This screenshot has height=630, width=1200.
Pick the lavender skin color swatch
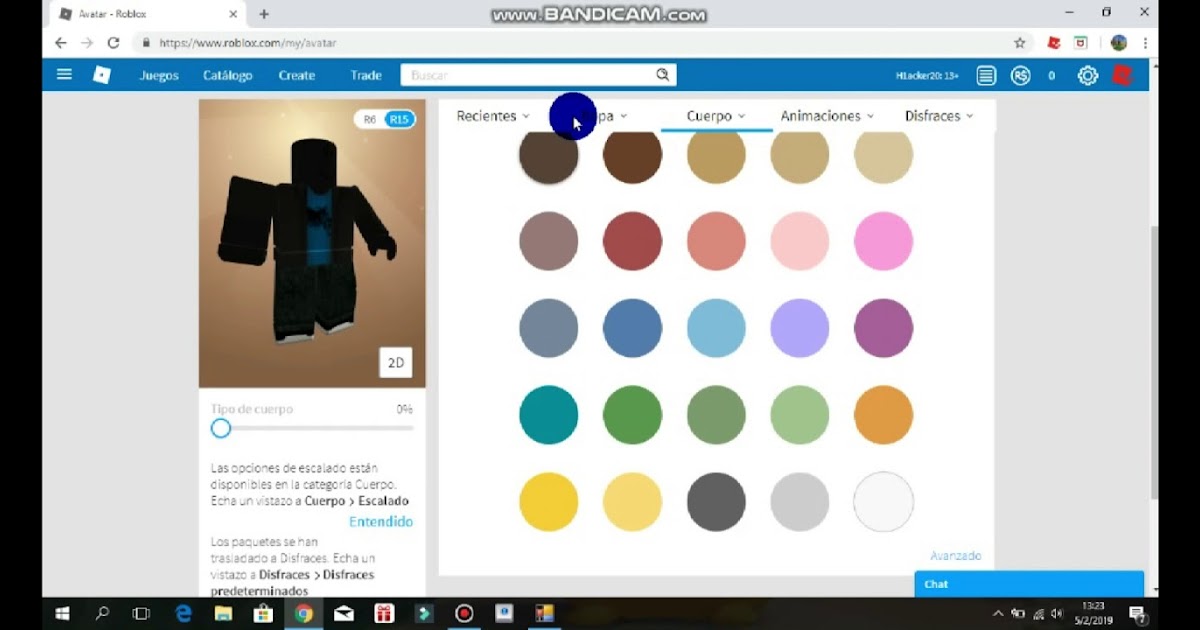[799, 328]
